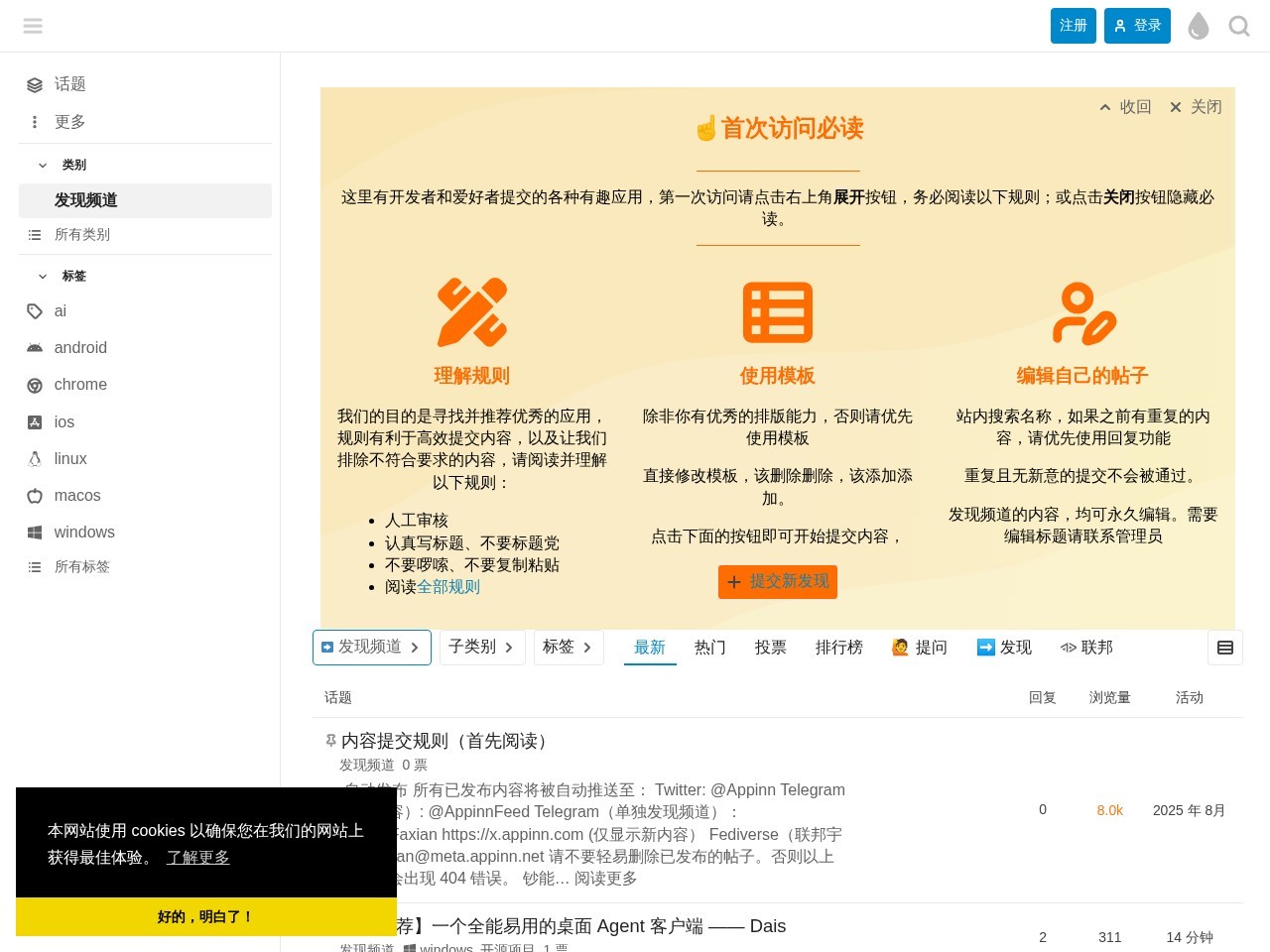Open the search magnifier icon
The width and height of the screenshot is (1270, 952).
(1238, 26)
